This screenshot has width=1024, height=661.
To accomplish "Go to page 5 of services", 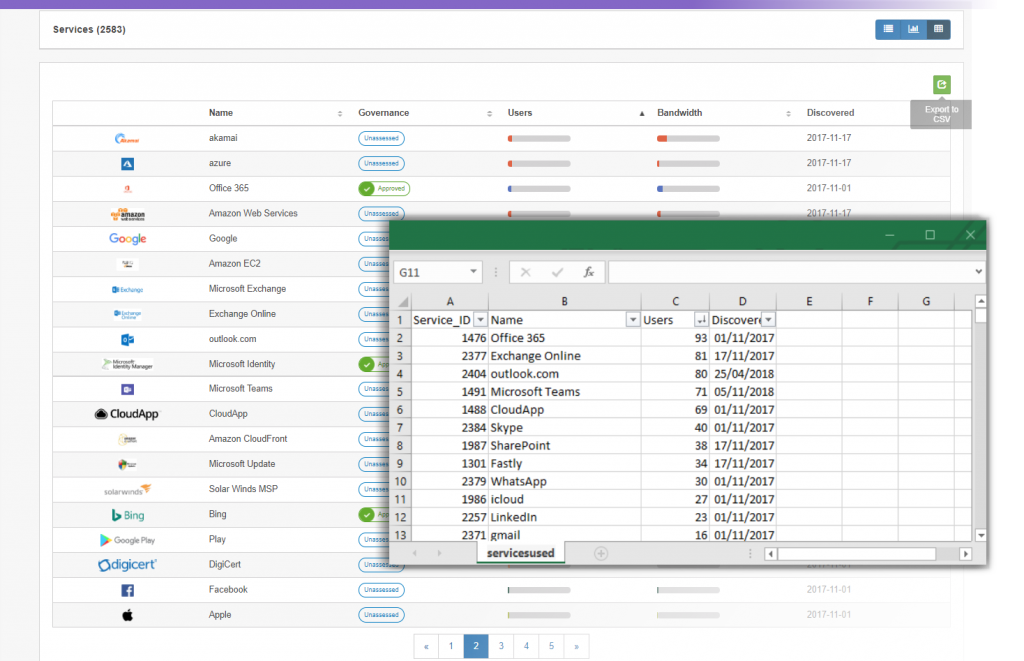I will (551, 646).
